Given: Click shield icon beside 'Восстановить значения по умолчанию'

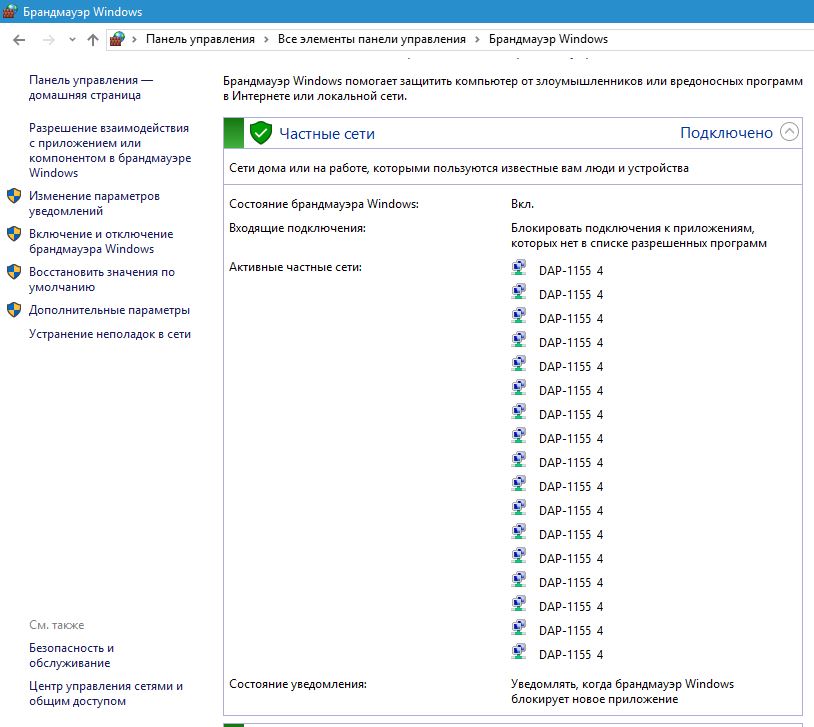Looking at the screenshot, I should tap(14, 272).
